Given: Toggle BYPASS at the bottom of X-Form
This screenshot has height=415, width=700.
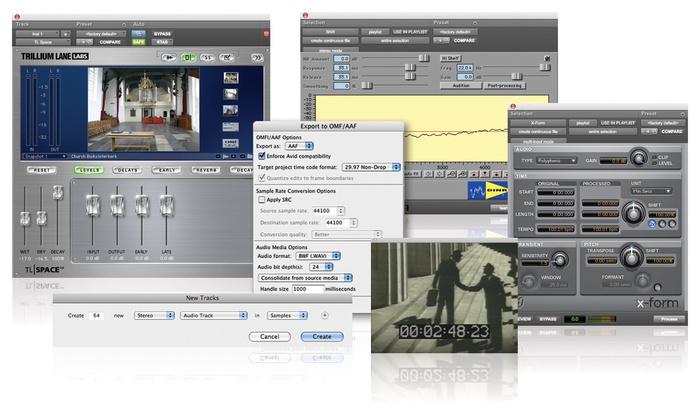Looking at the screenshot, I should point(548,319).
